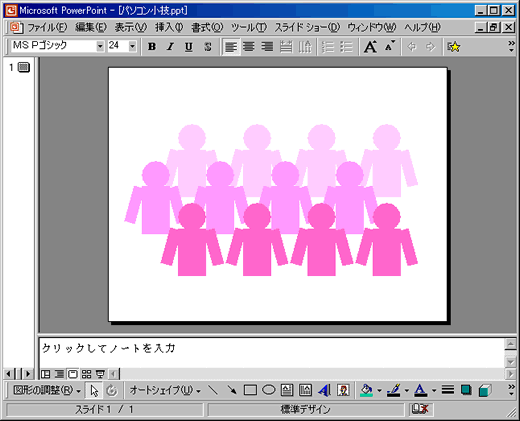This screenshot has width=520, height=421.
Task: Open 図形の調整 draw menu
Action: click(46, 390)
